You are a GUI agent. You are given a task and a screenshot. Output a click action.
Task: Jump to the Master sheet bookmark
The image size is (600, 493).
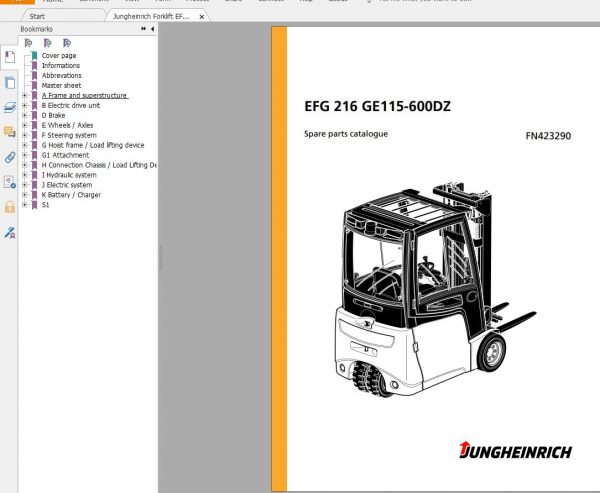click(x=61, y=85)
